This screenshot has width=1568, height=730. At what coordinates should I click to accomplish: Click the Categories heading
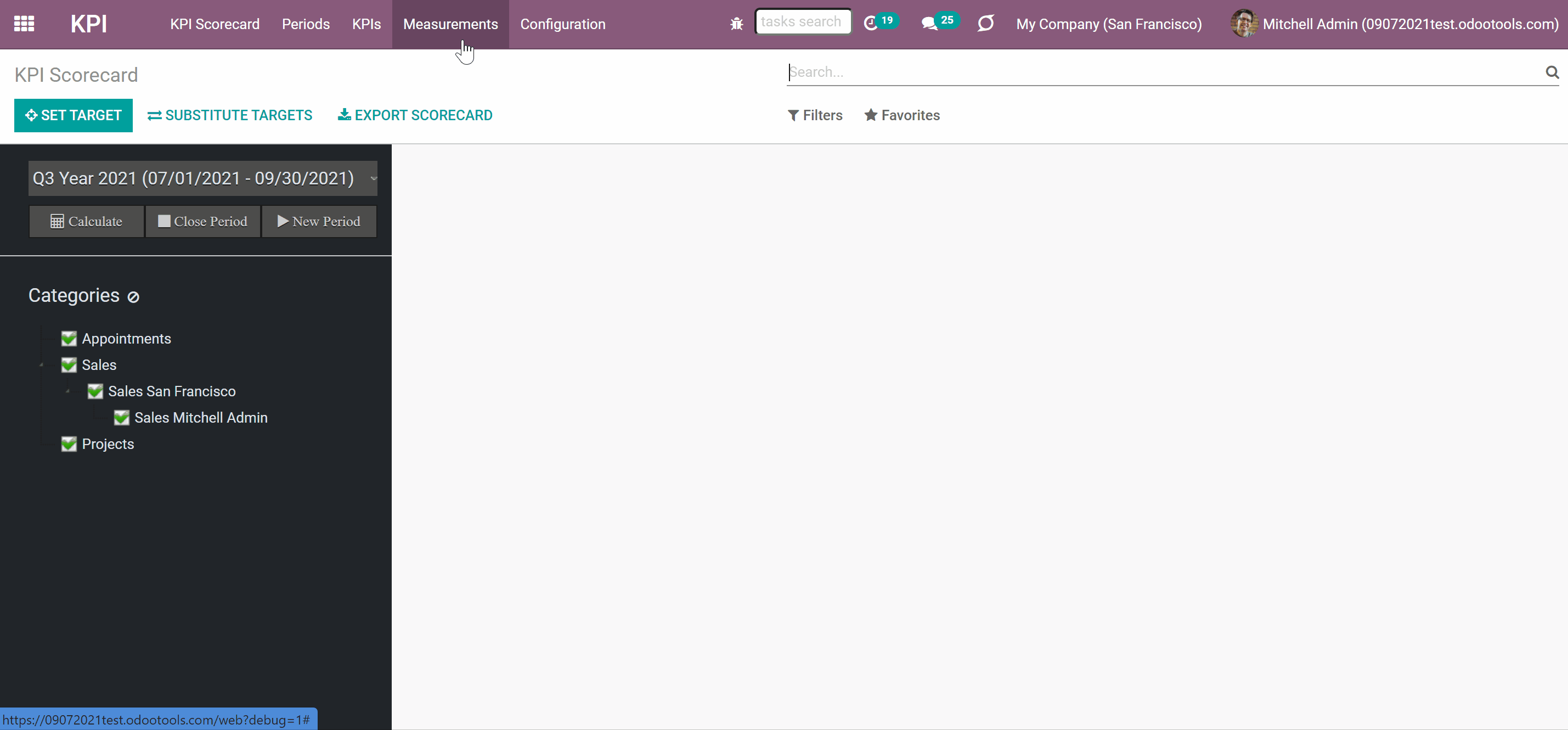tap(74, 295)
